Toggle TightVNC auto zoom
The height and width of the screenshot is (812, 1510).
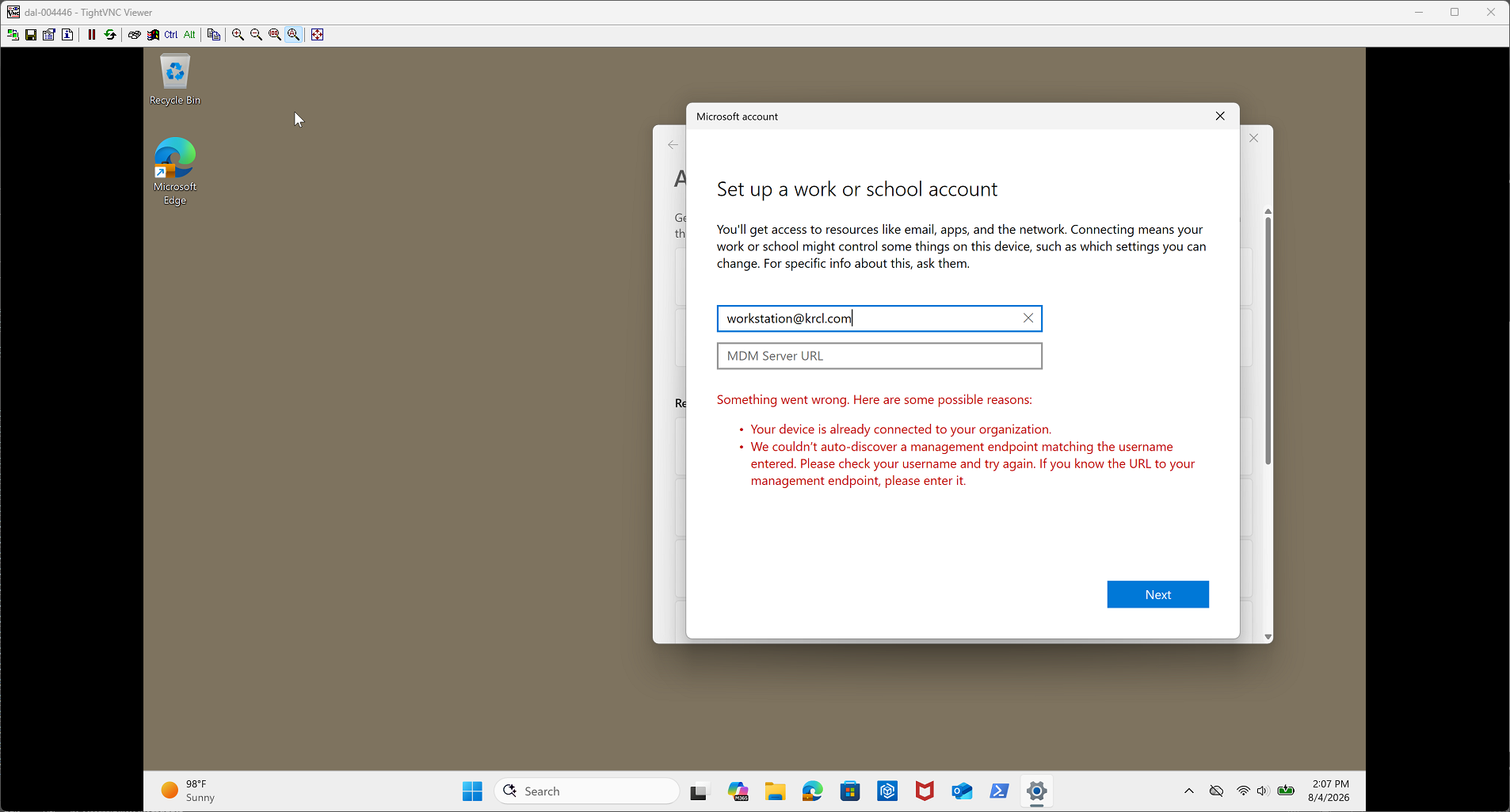click(293, 35)
